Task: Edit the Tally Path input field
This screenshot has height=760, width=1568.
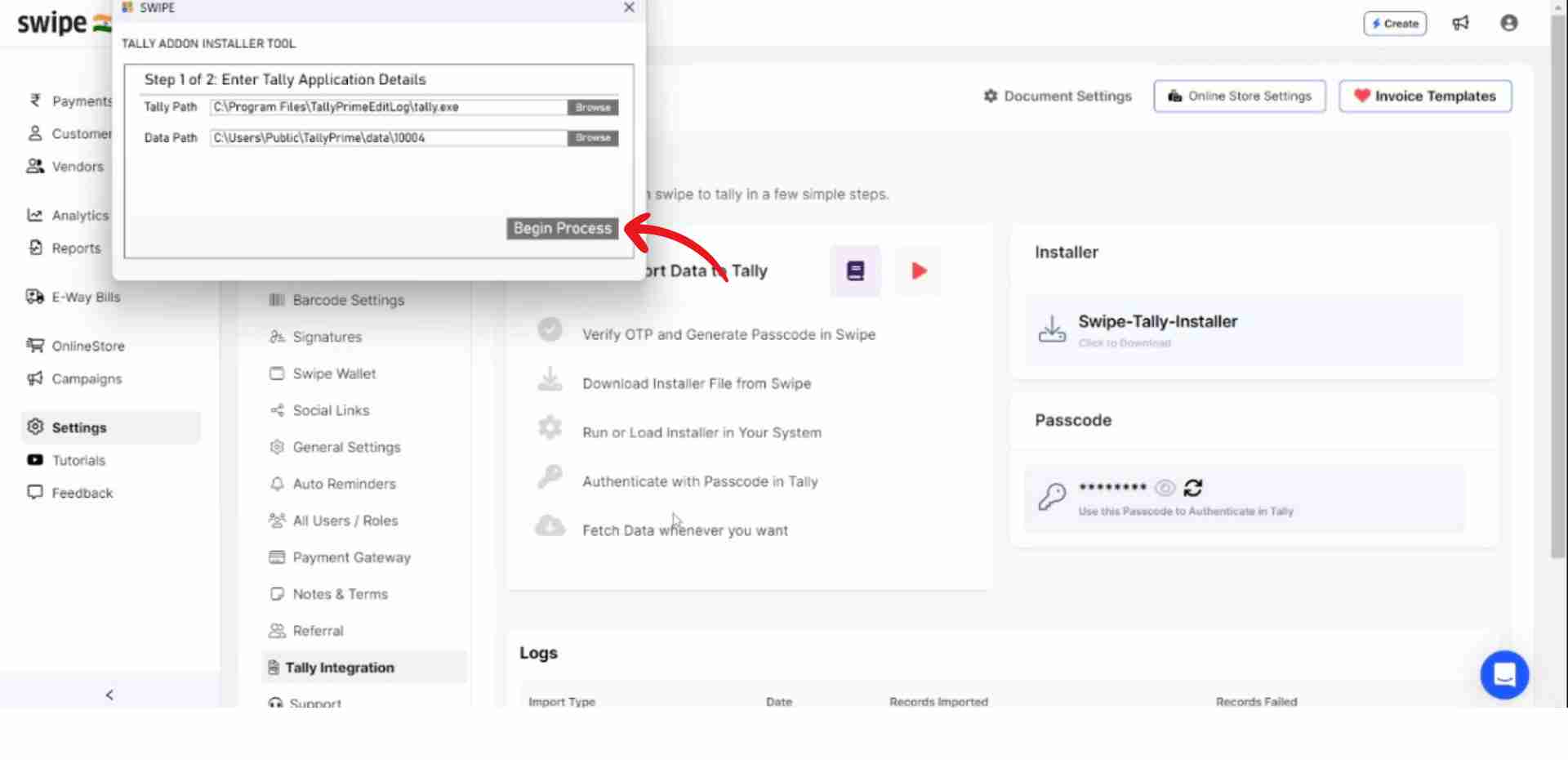Action: click(388, 107)
